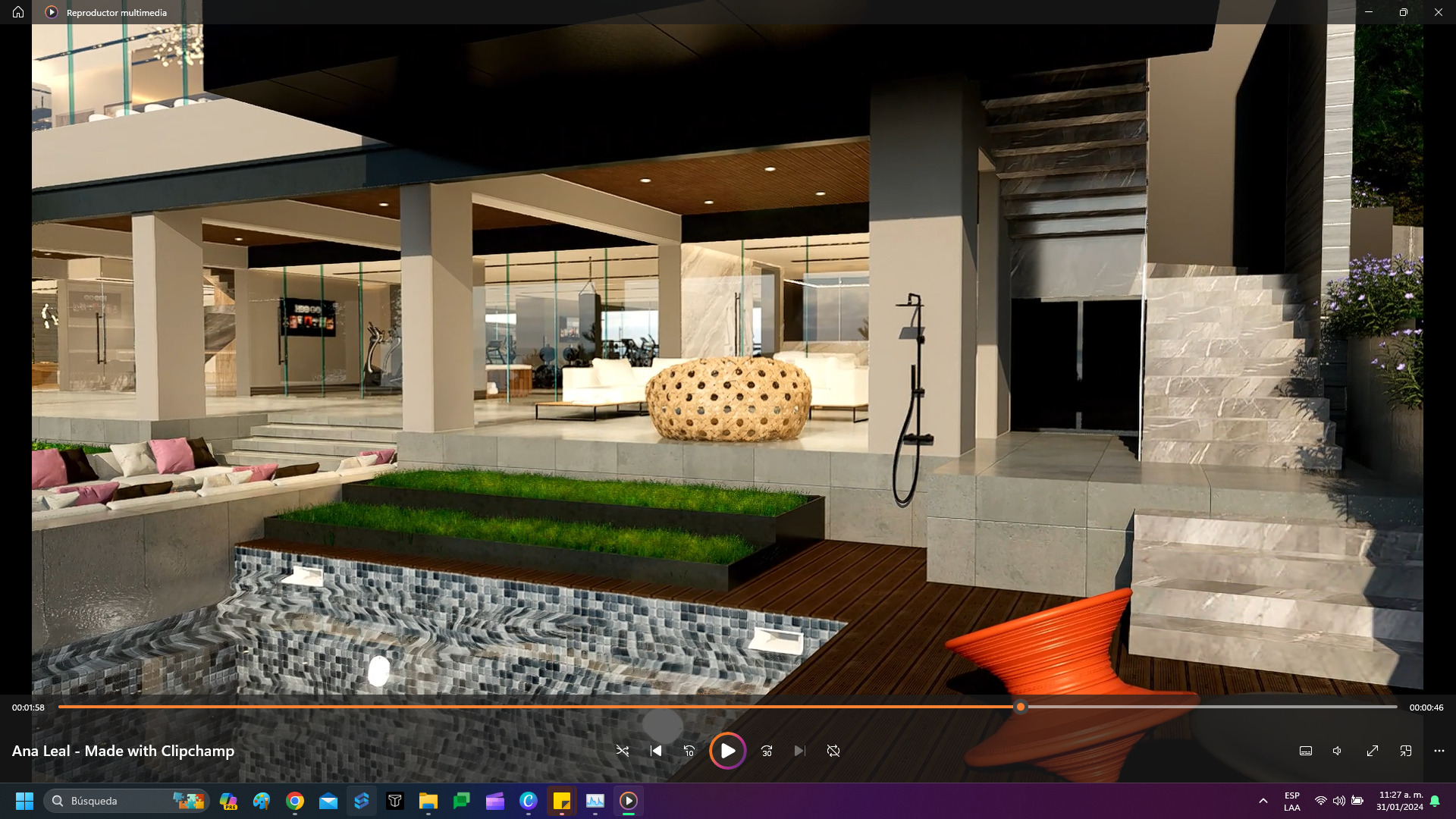Screen dimensions: 1456x819
Task: Minimize the media player window
Action: [1369, 12]
